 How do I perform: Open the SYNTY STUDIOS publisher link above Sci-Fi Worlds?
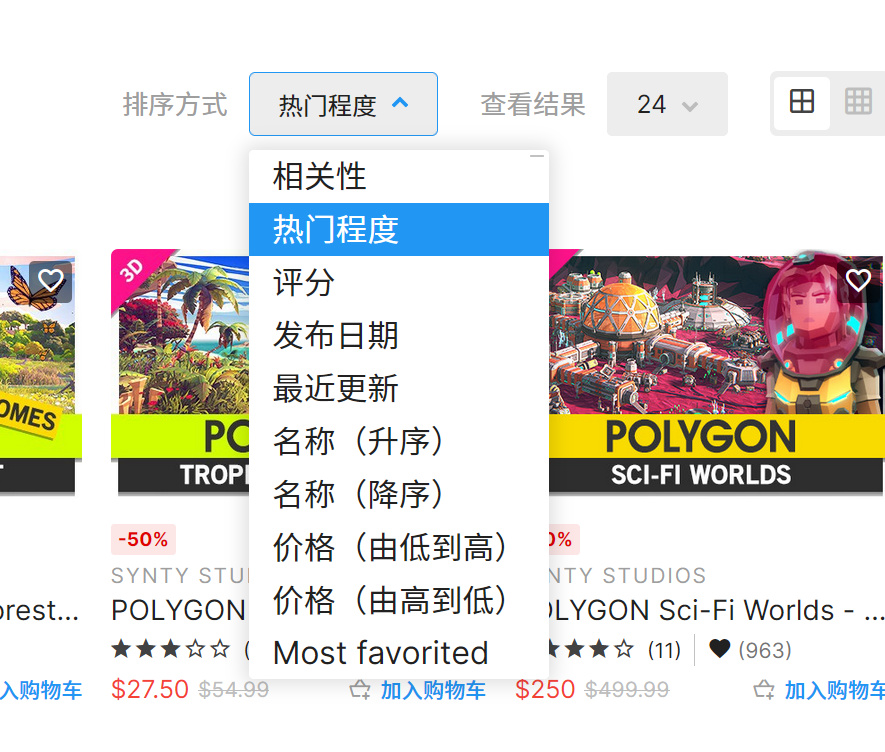628,575
